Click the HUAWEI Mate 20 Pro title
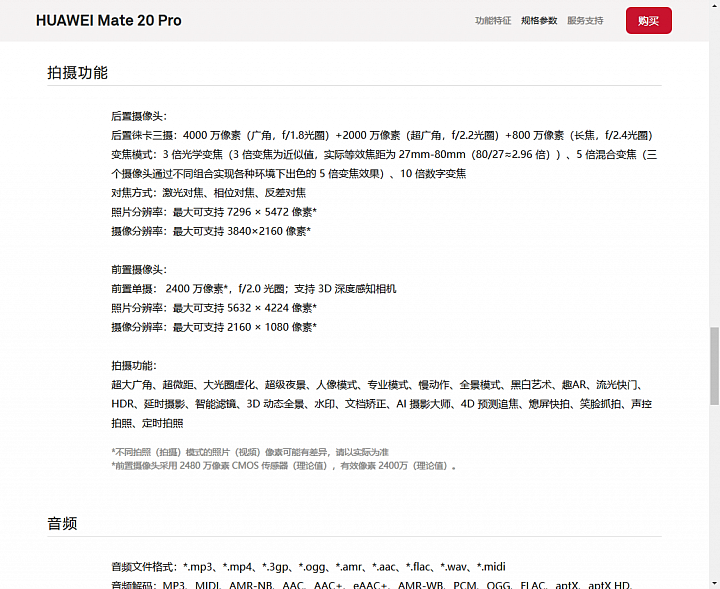 pos(109,21)
